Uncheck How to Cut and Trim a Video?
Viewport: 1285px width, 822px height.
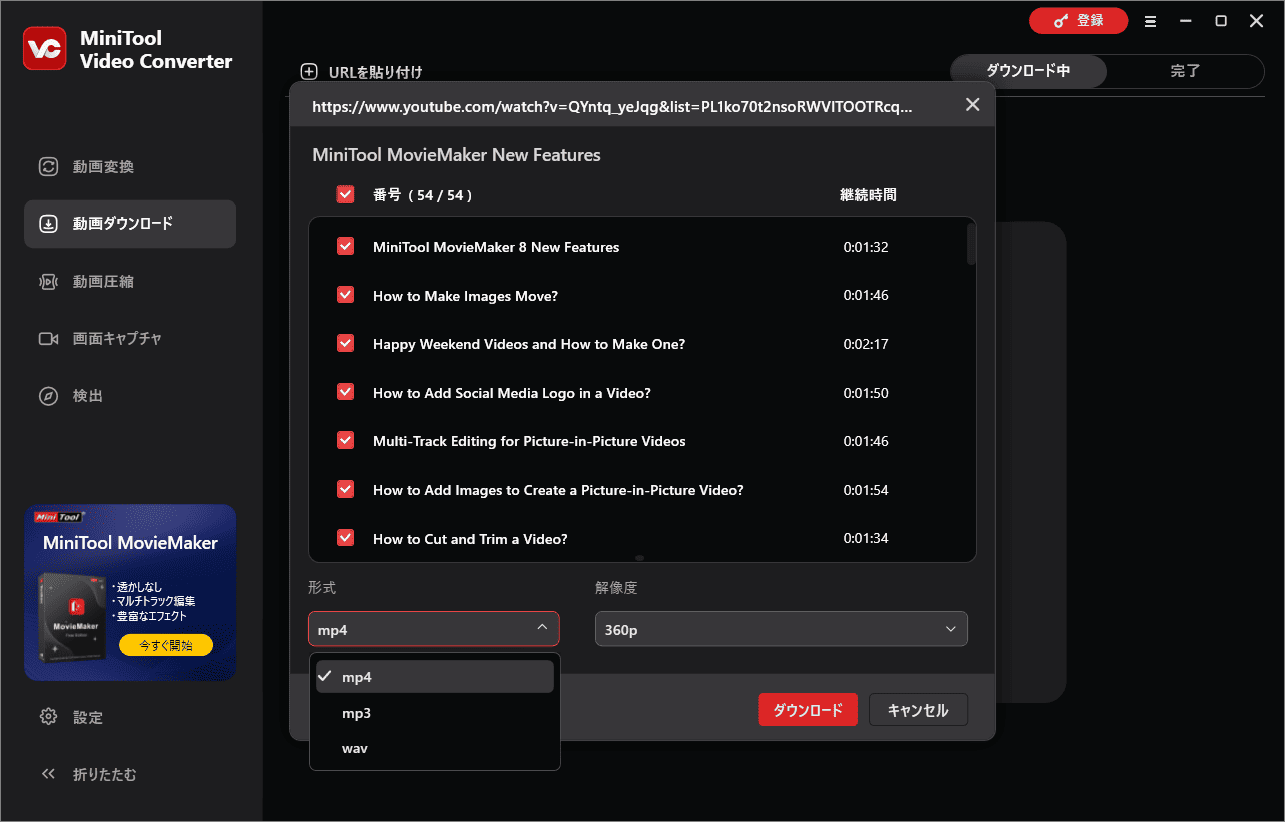tap(346, 538)
